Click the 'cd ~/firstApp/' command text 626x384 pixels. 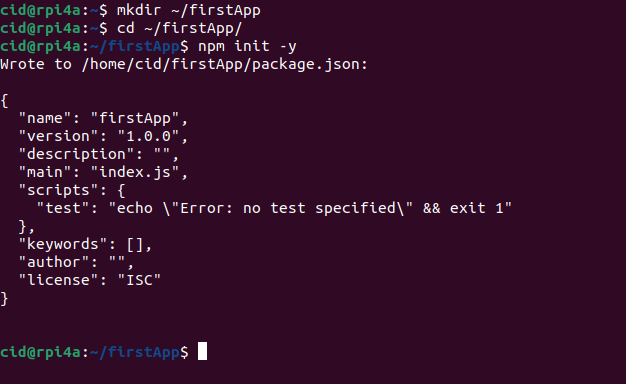point(180,28)
